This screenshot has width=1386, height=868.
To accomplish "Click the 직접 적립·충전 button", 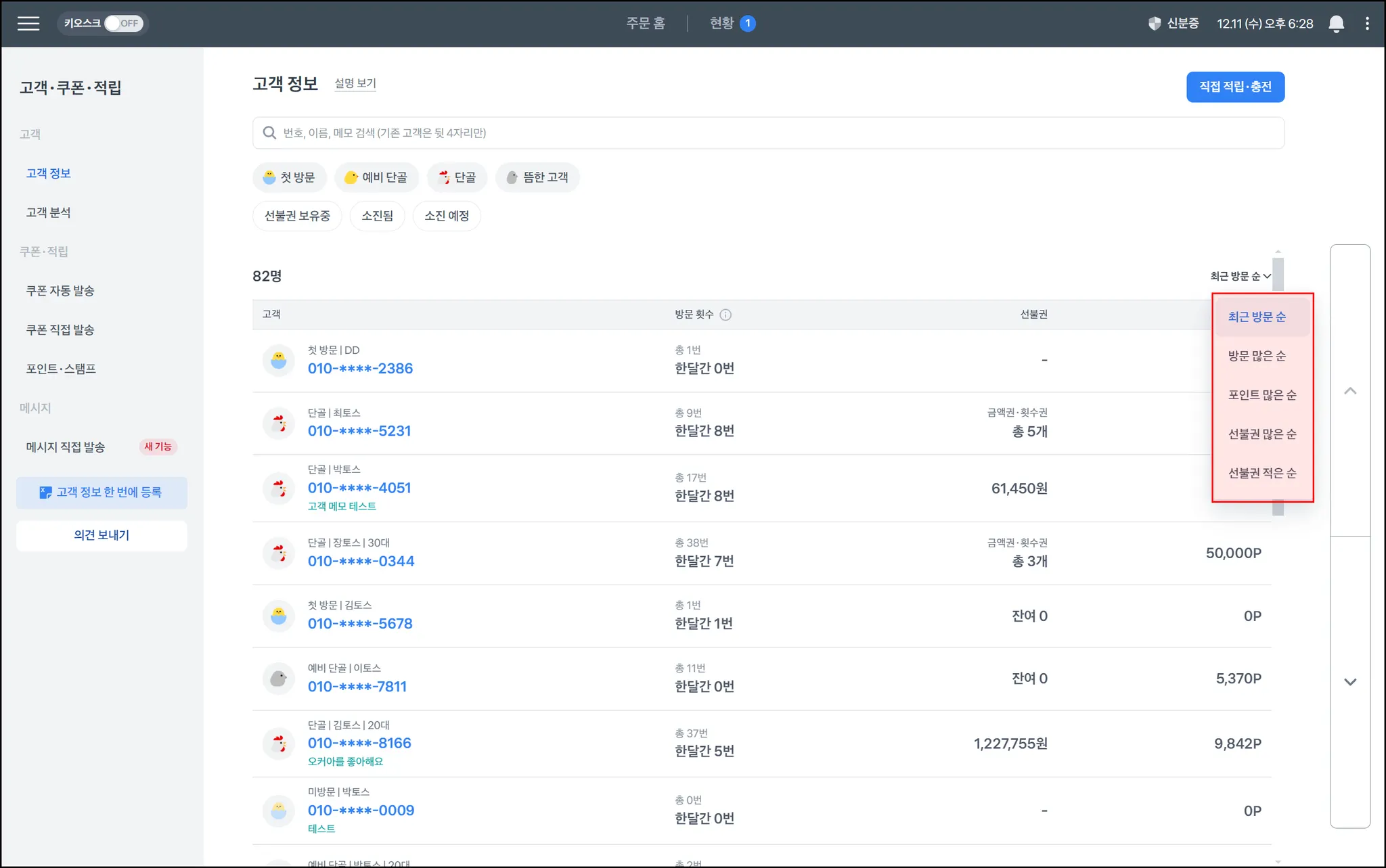I will coord(1235,87).
